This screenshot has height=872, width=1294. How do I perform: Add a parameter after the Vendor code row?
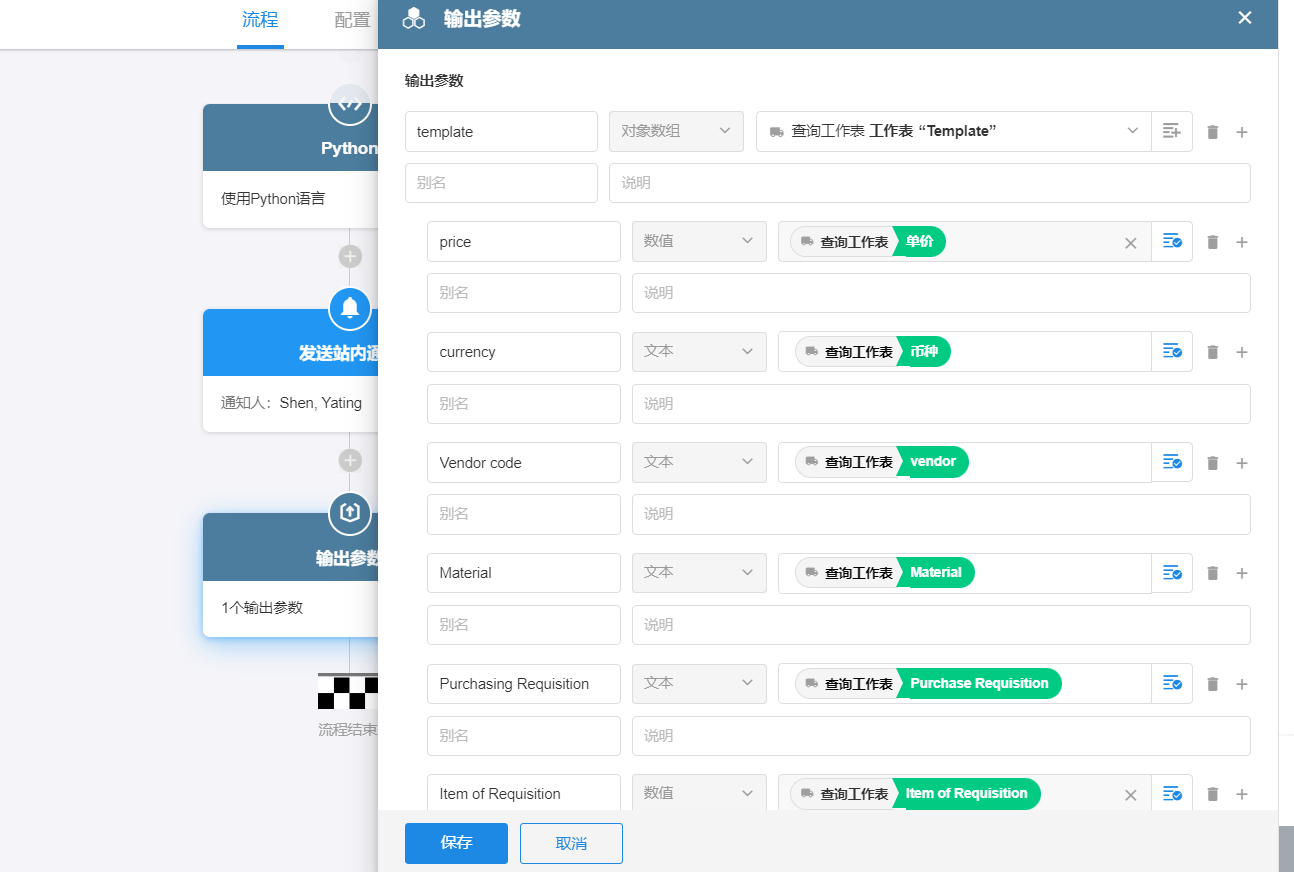click(x=1242, y=463)
